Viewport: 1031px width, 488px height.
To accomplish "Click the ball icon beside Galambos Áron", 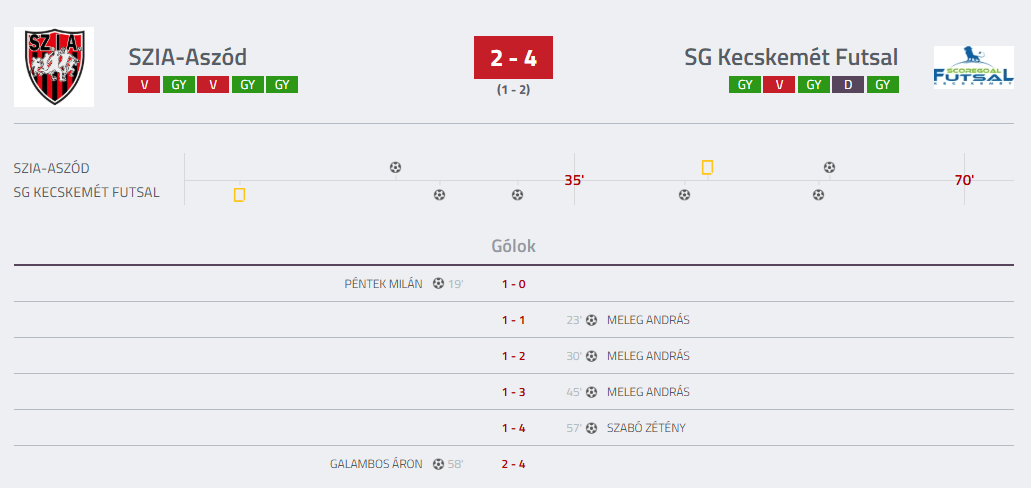I will pyautogui.click(x=438, y=464).
